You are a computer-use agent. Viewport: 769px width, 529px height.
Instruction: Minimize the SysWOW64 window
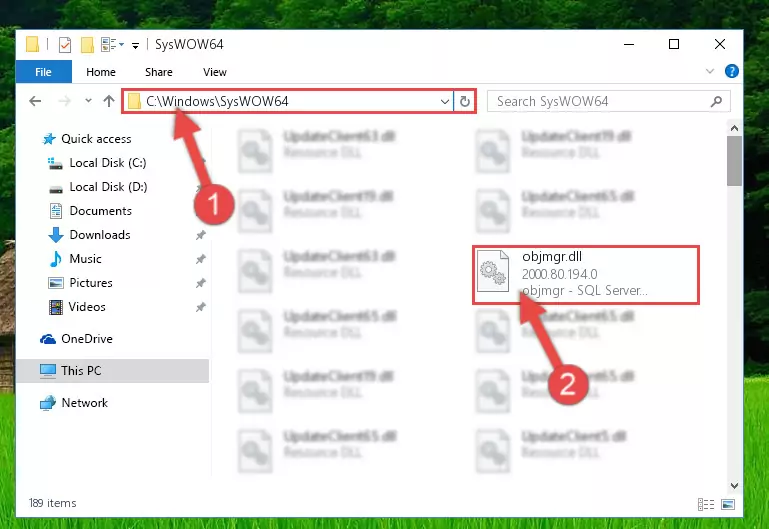629,44
